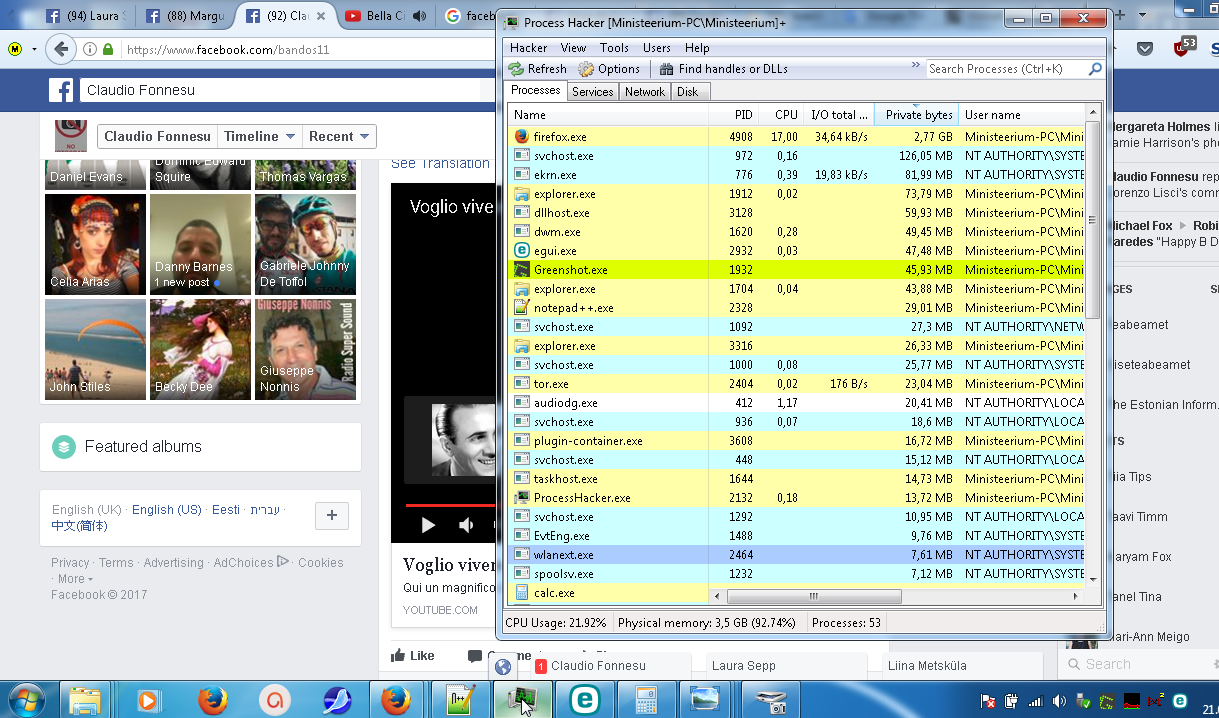Image resolution: width=1219 pixels, height=718 pixels.
Task: Select the firefox.exe process icon
Action: tap(521, 137)
